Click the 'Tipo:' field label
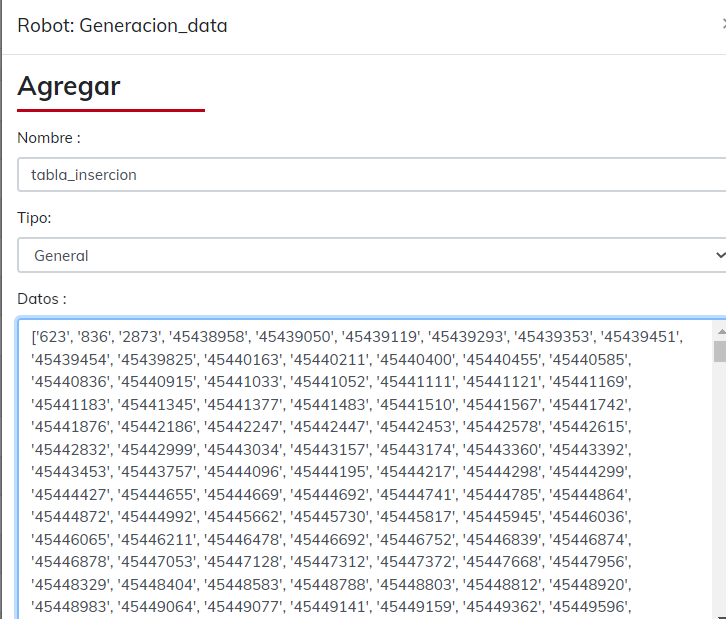Viewport: 726px width, 619px height. pos(35,217)
